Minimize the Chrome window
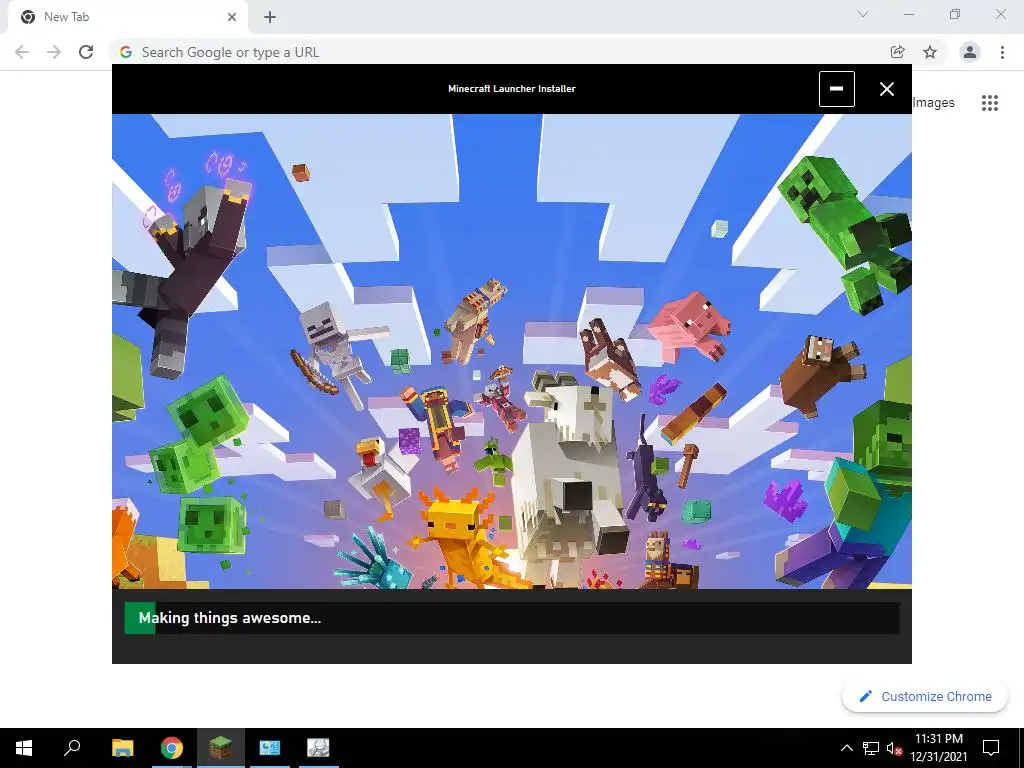1024x768 pixels. pos(909,14)
